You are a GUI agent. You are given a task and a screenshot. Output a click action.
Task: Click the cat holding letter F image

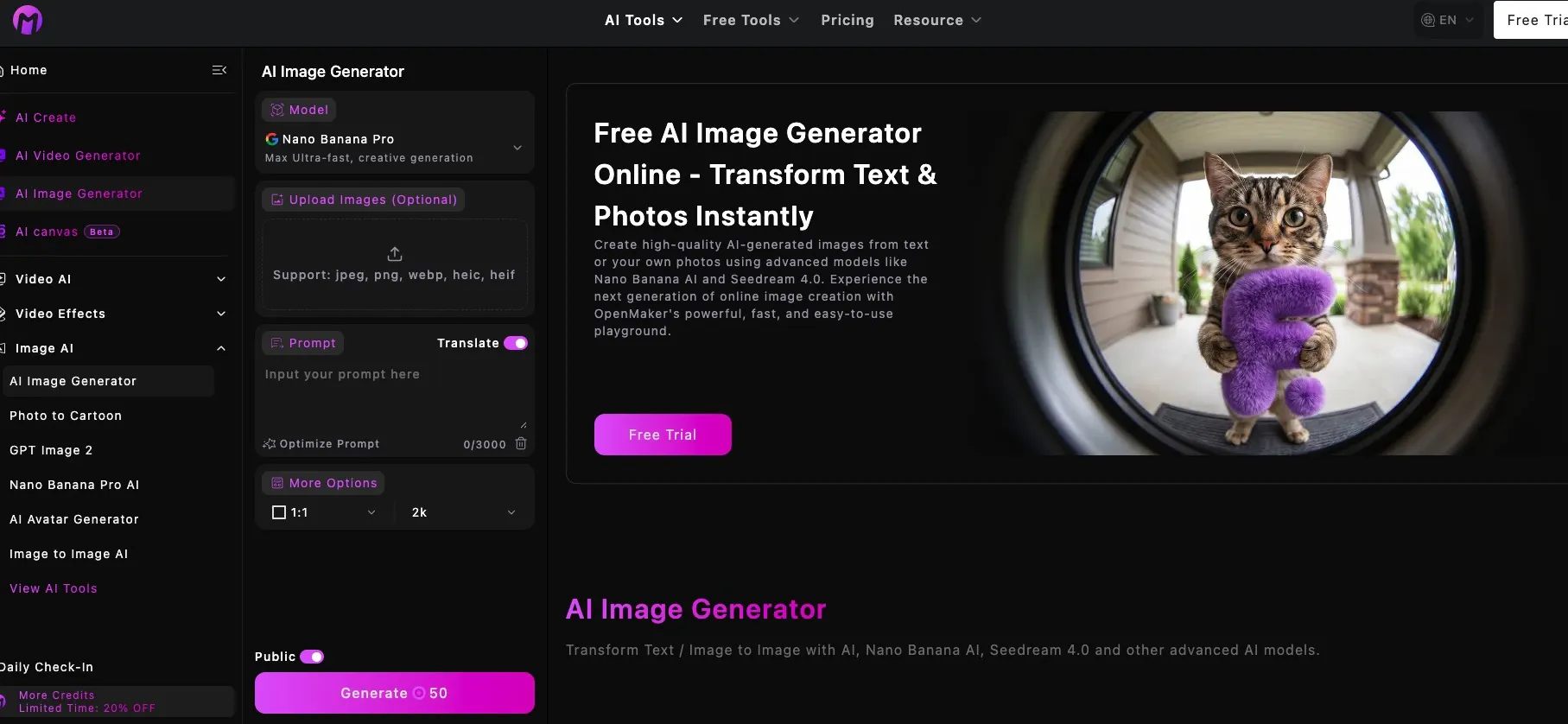pyautogui.click(x=1266, y=283)
